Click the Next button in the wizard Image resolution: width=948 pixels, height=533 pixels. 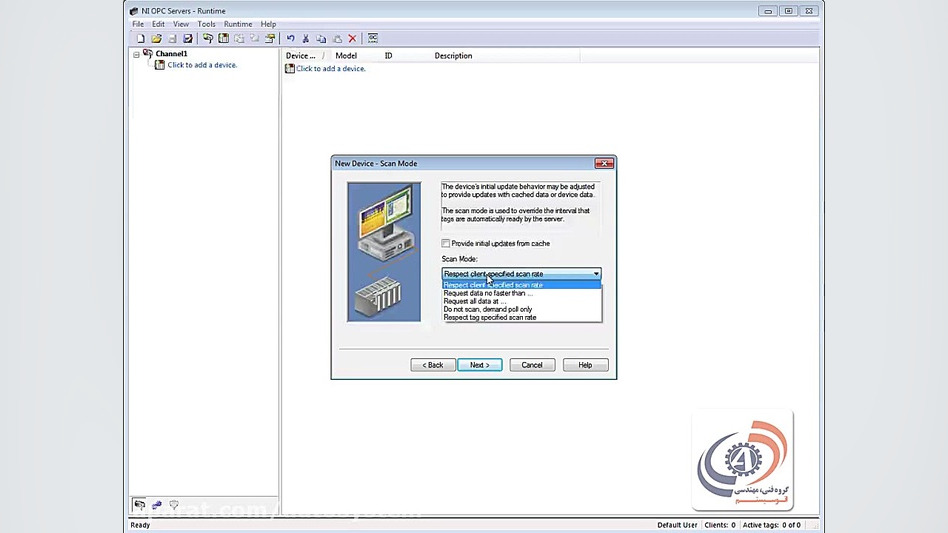coord(480,365)
